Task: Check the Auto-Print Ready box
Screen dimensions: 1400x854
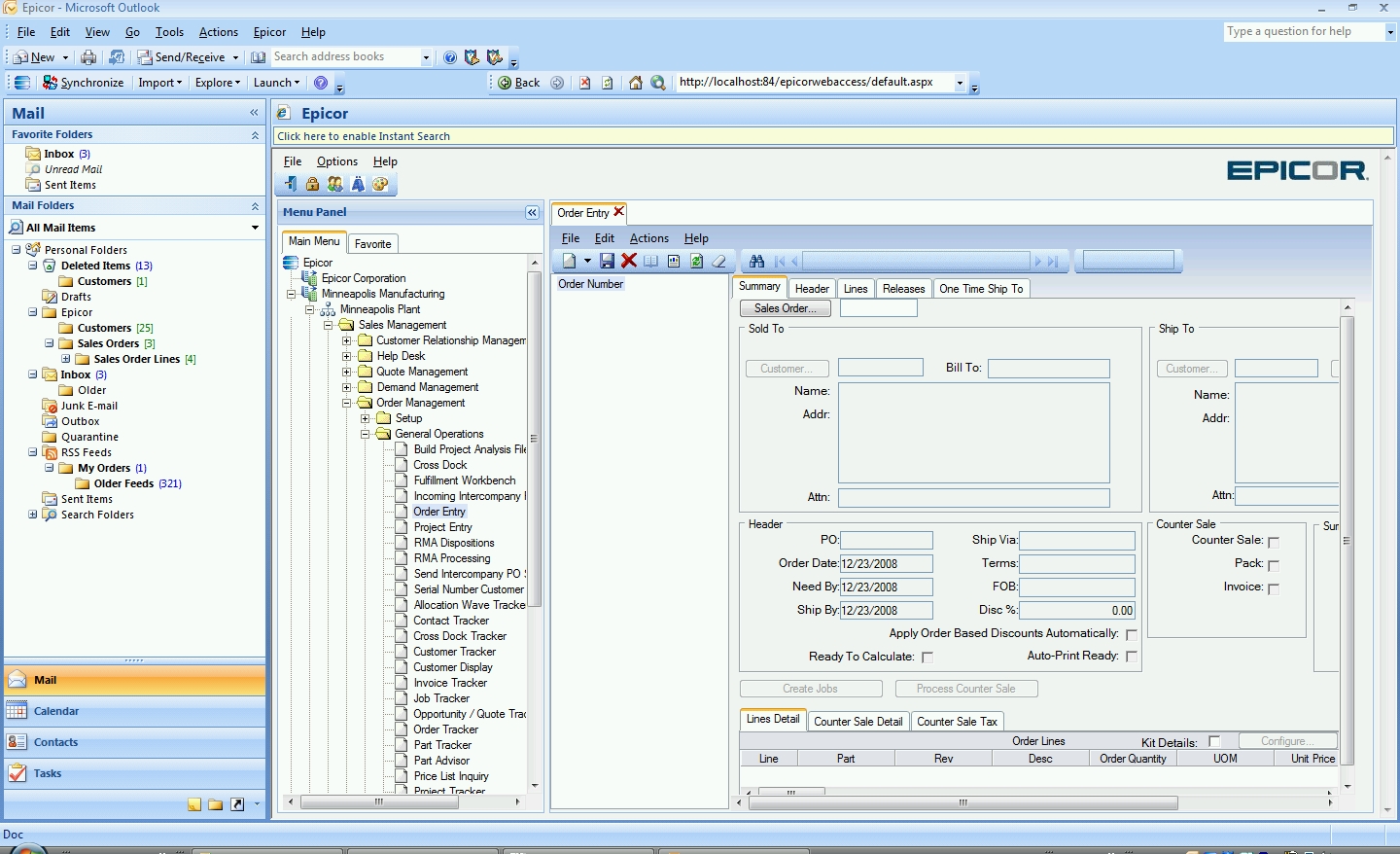Action: click(x=1132, y=657)
